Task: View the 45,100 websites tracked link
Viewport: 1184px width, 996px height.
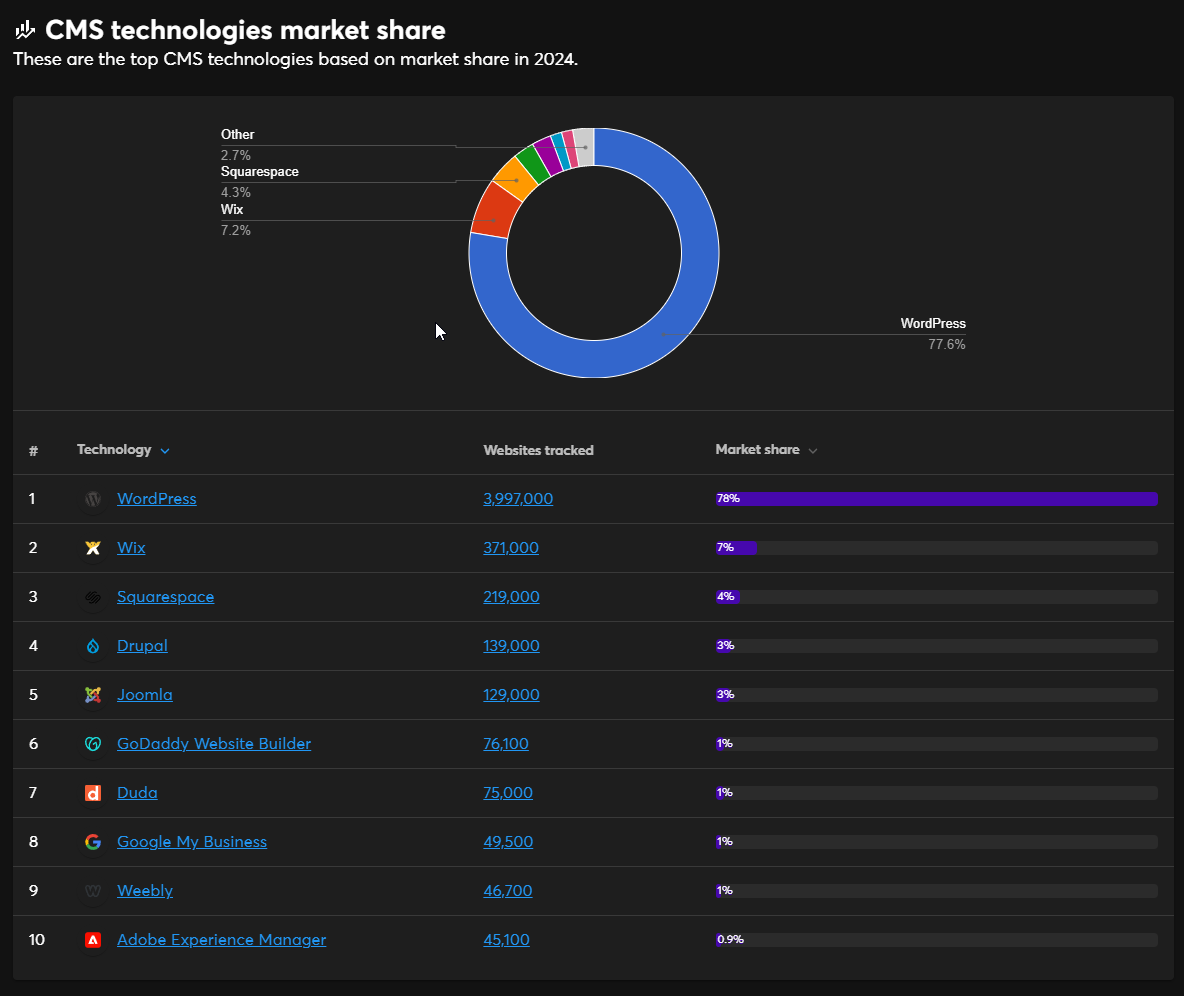Action: click(506, 940)
